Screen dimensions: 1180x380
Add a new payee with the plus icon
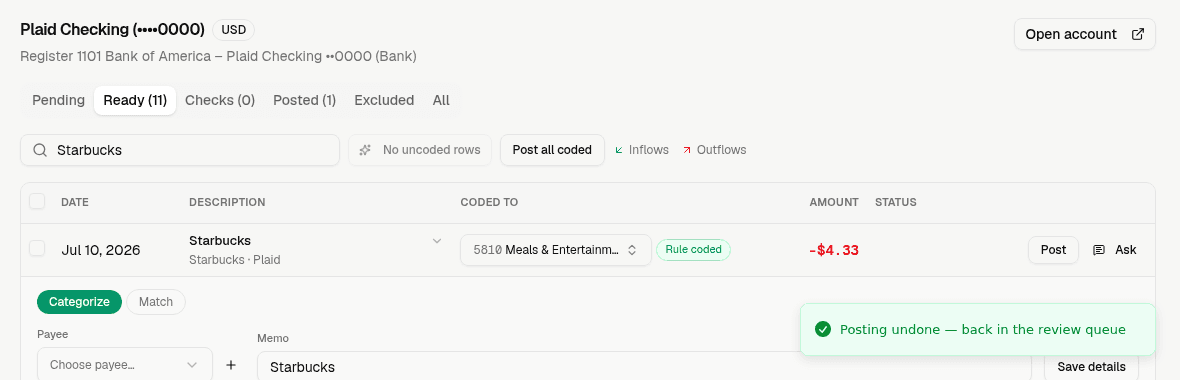pyautogui.click(x=231, y=365)
